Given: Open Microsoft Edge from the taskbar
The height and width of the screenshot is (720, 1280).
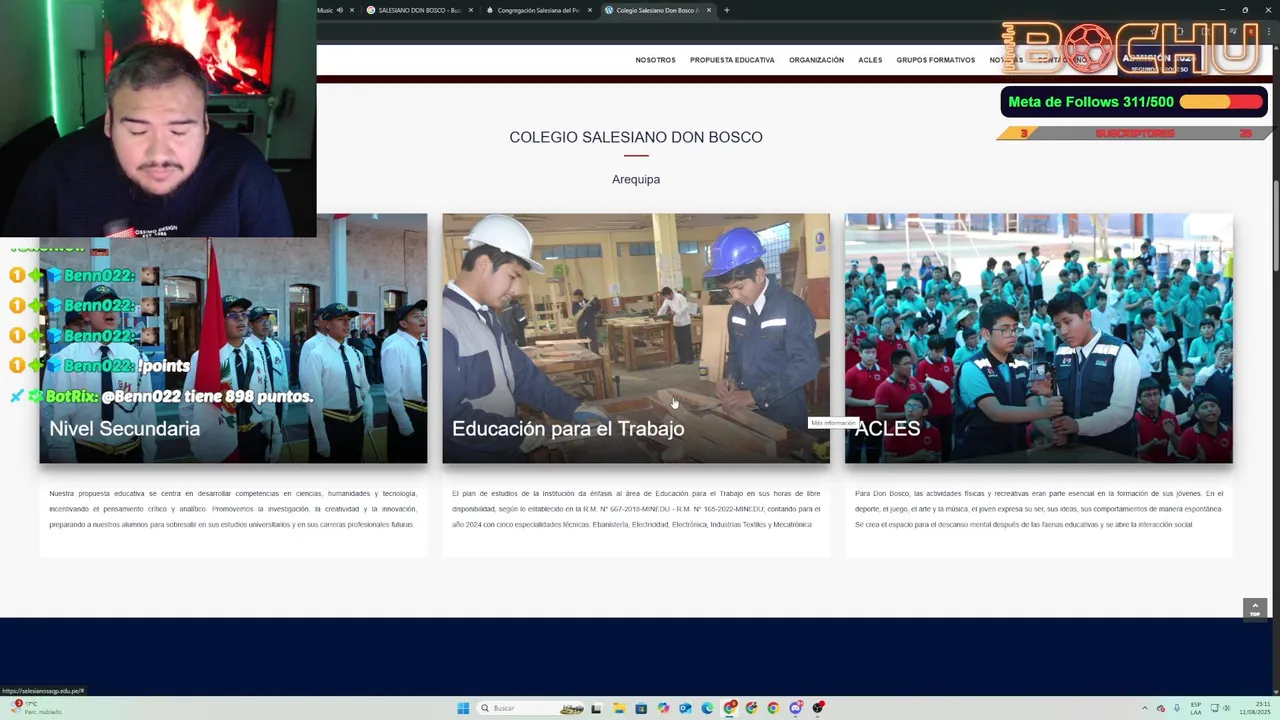Looking at the screenshot, I should 707,708.
